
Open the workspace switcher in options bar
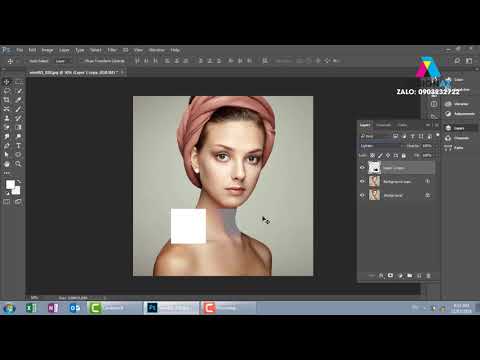click(x=469, y=61)
